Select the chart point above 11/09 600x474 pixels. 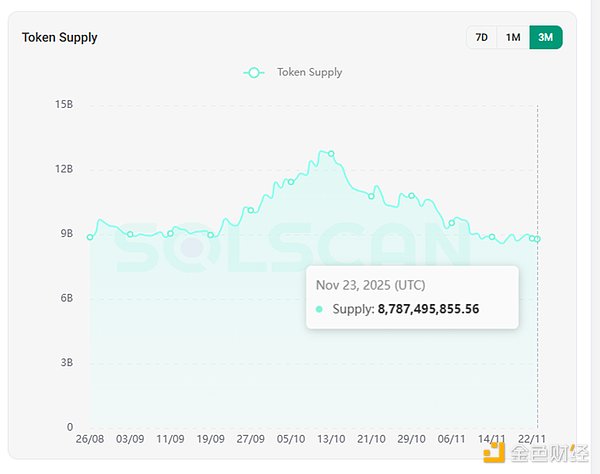tap(170, 234)
